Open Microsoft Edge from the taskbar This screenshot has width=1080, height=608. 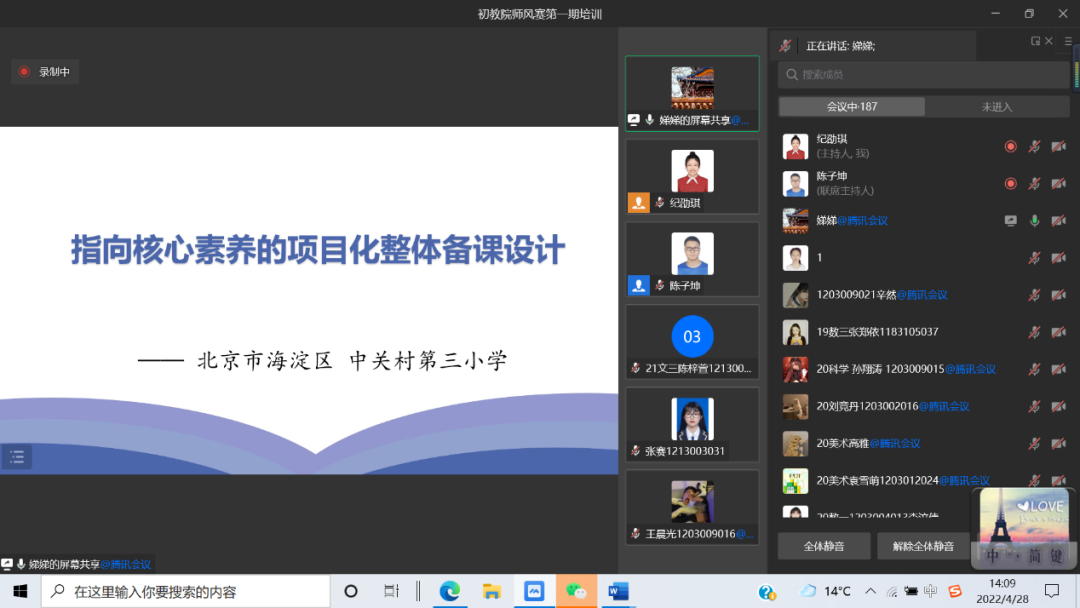(450, 591)
